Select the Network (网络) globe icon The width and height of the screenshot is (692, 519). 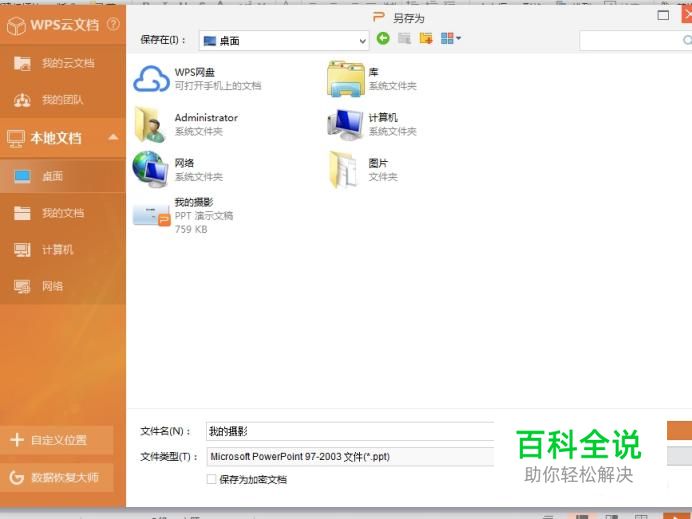point(150,169)
